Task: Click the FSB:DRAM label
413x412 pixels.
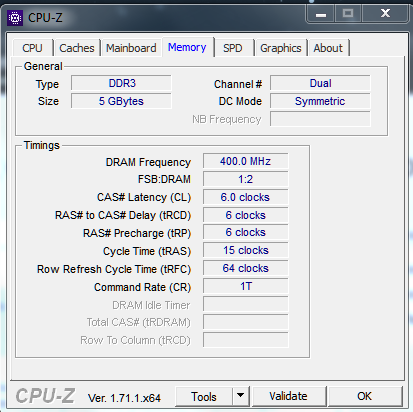Action: 164,179
